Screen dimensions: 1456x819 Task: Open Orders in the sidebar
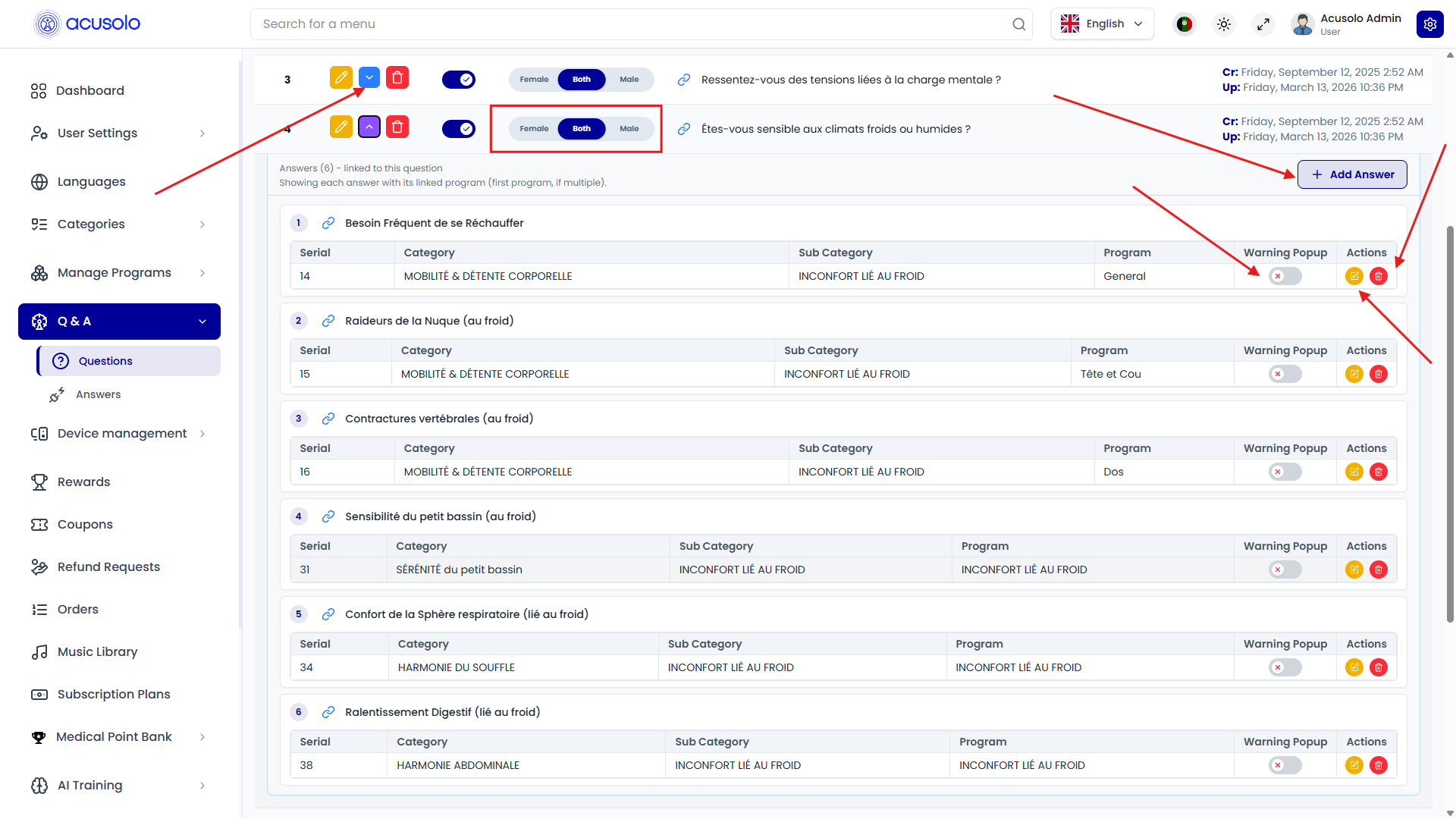tap(119, 610)
